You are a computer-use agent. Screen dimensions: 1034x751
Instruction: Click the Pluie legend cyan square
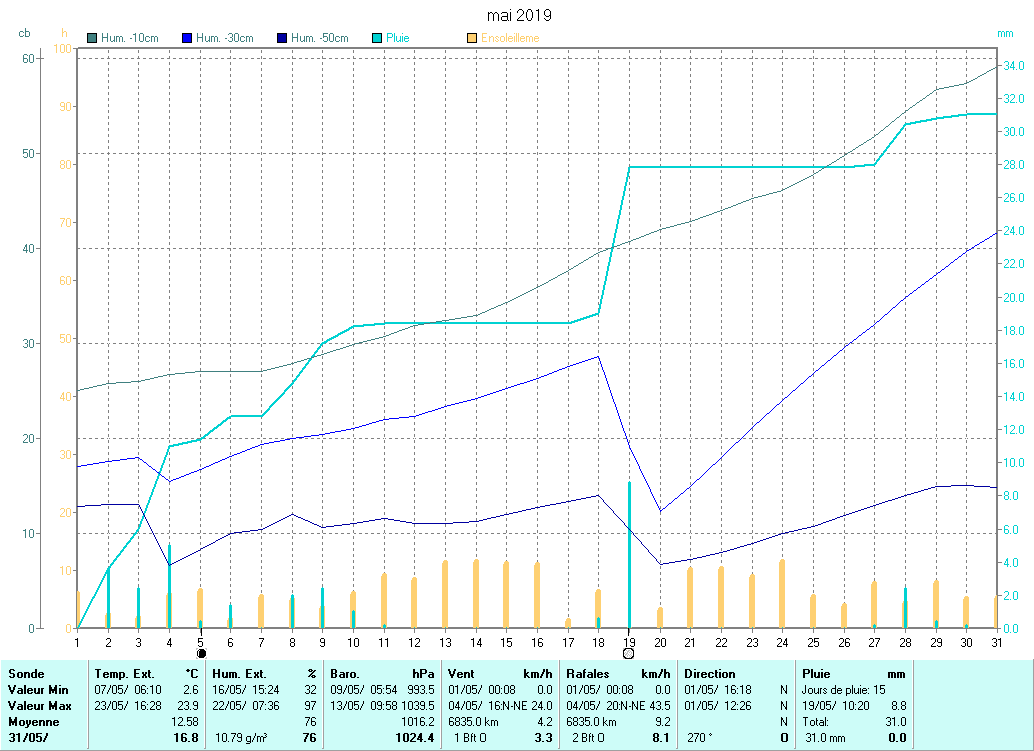point(377,38)
